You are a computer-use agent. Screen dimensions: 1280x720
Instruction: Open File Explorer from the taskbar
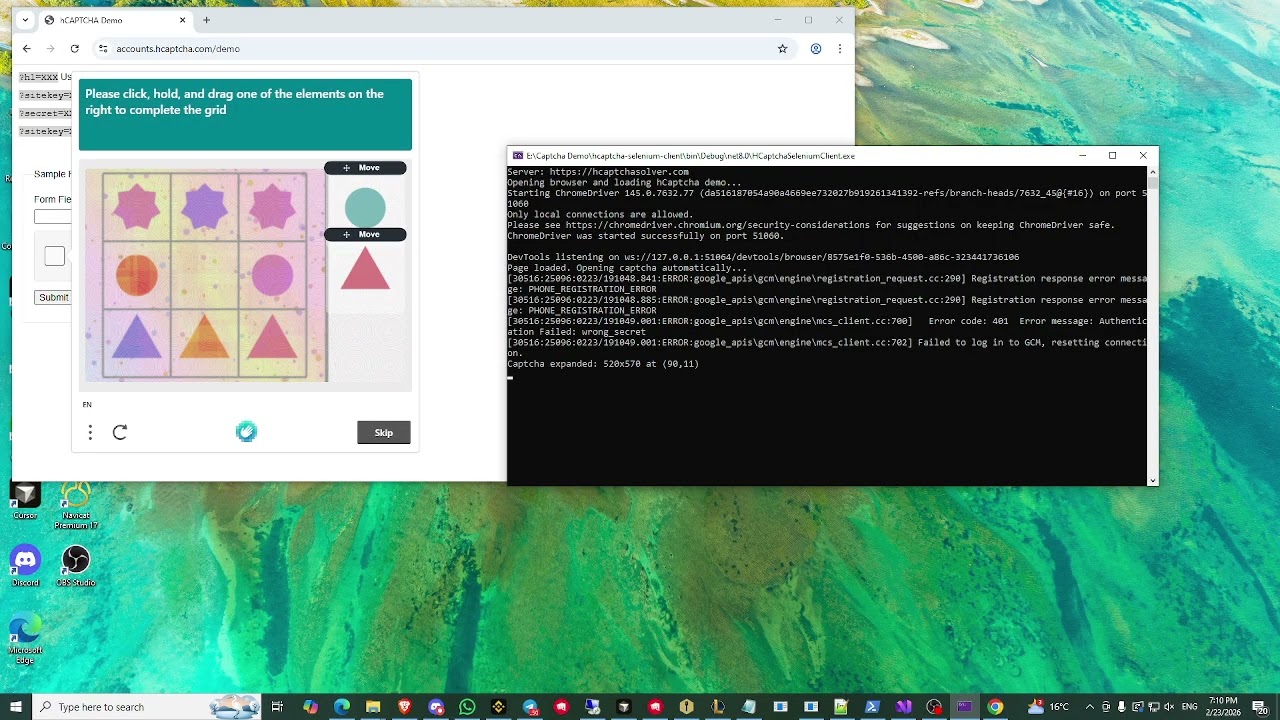coord(373,707)
